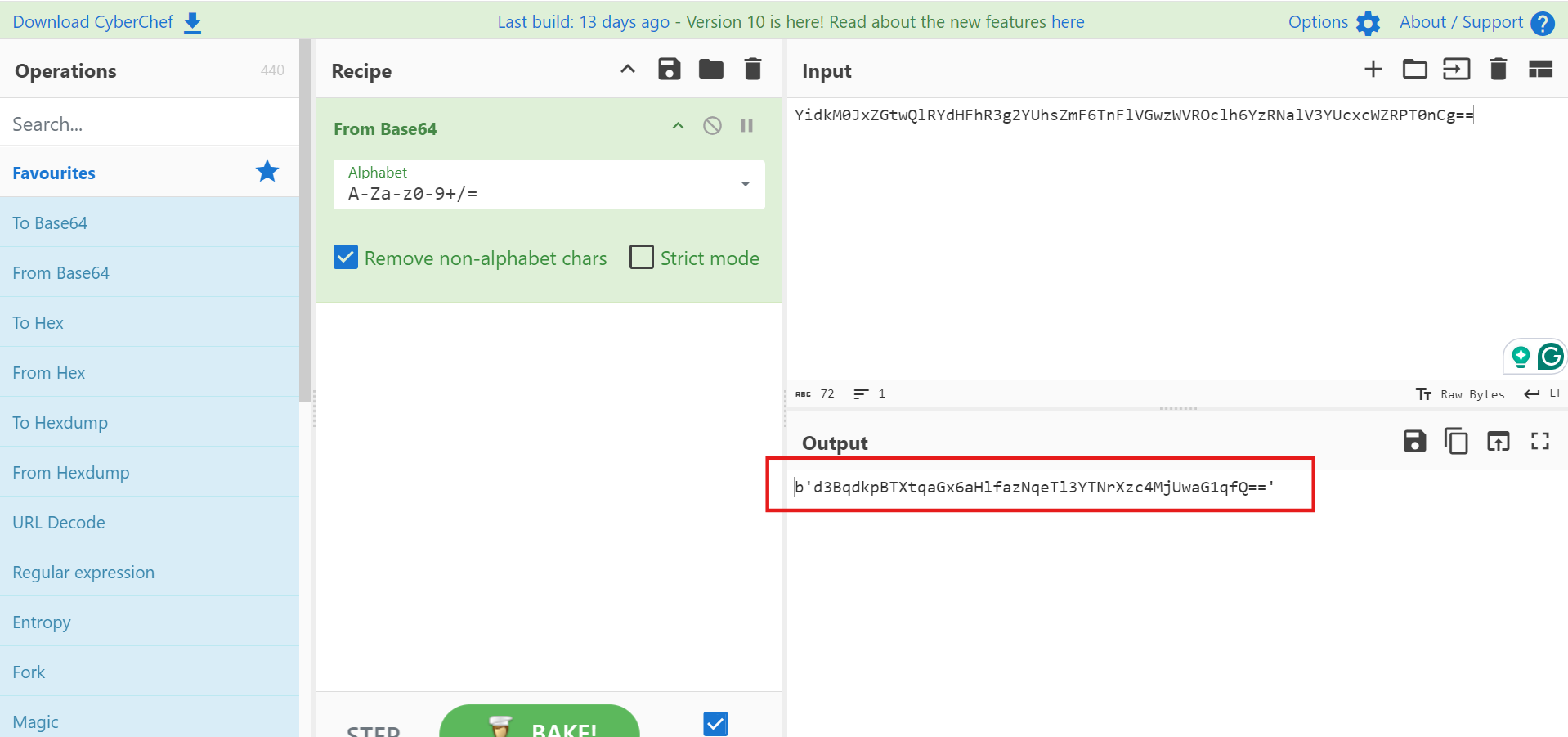This screenshot has height=737, width=1568.
Task: Click the STEP button
Action: pyautogui.click(x=374, y=730)
